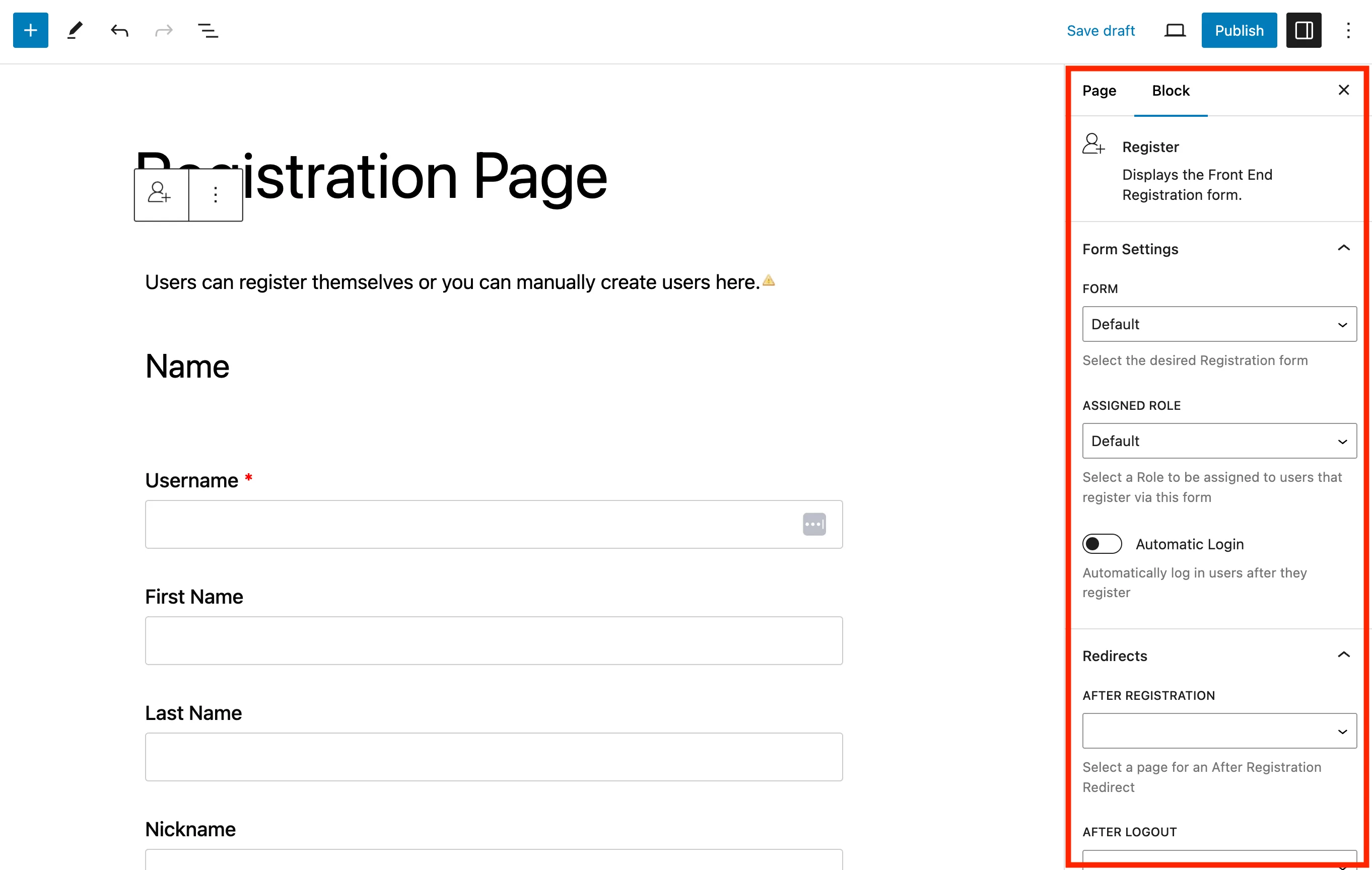The width and height of the screenshot is (1372, 870).
Task: Click the 'Name' section heading
Action: click(187, 366)
